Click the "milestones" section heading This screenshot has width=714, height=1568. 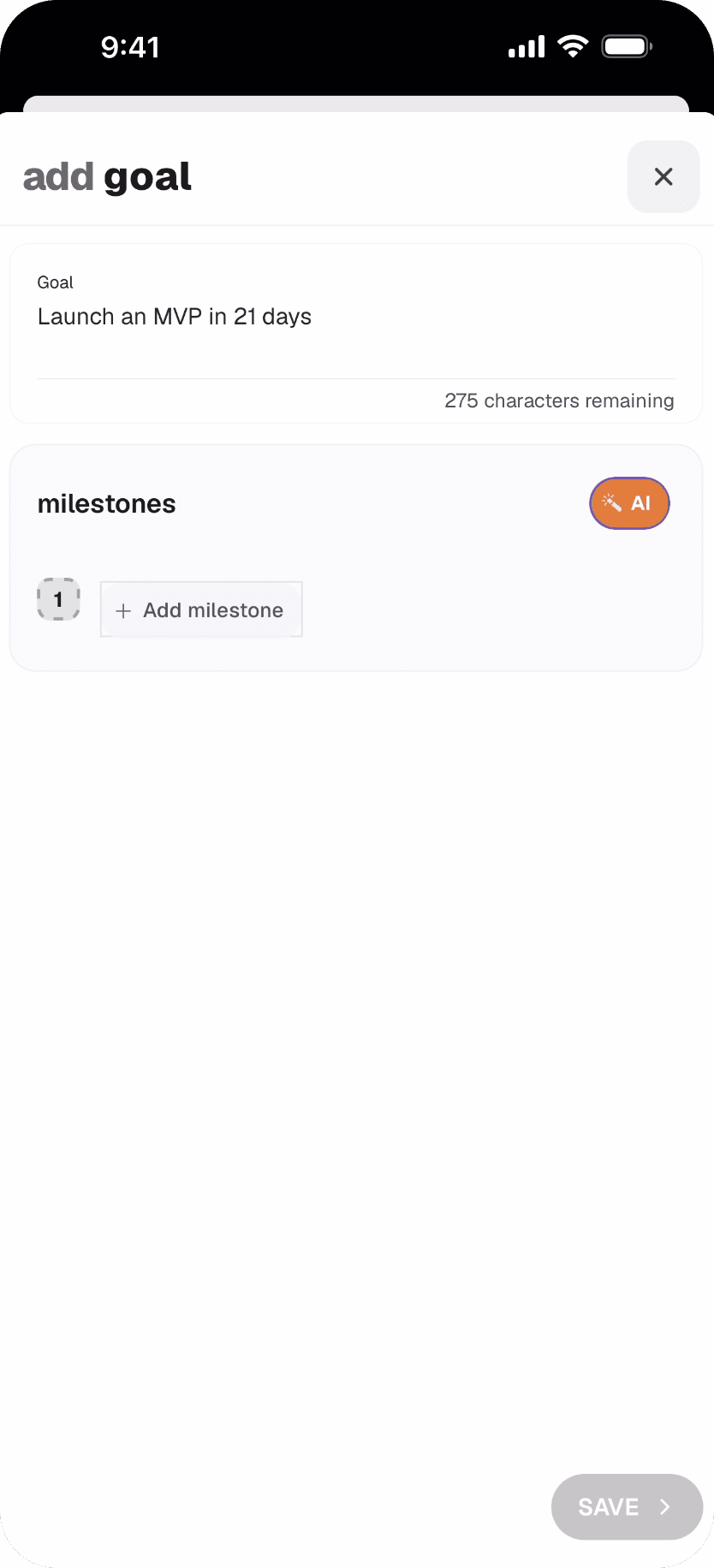(x=107, y=504)
